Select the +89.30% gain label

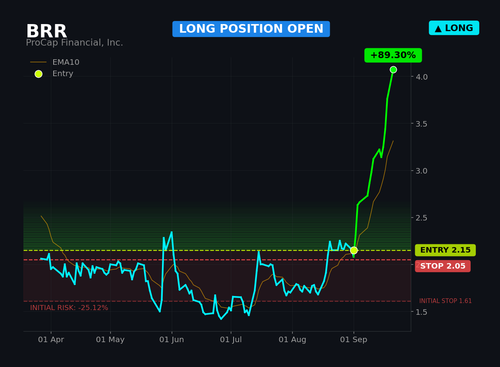(x=393, y=55)
